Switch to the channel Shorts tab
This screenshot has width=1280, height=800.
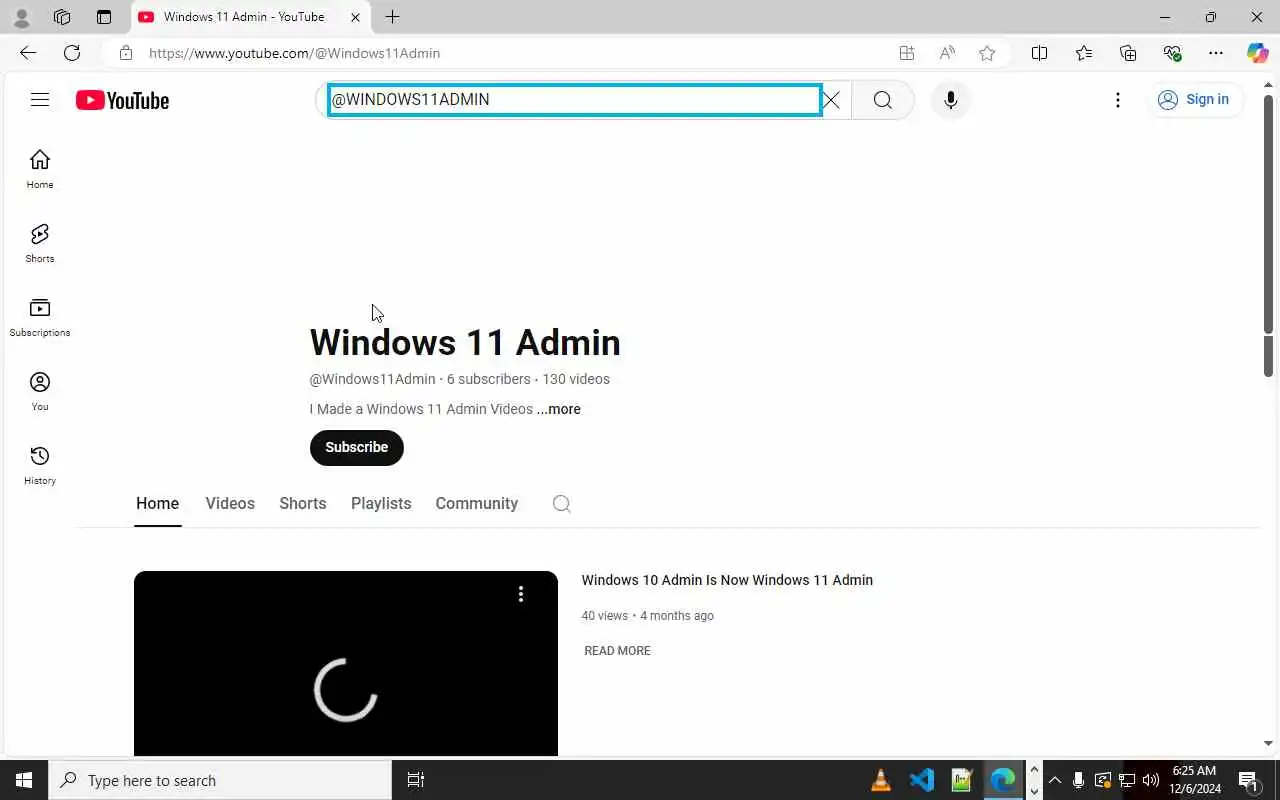[303, 504]
